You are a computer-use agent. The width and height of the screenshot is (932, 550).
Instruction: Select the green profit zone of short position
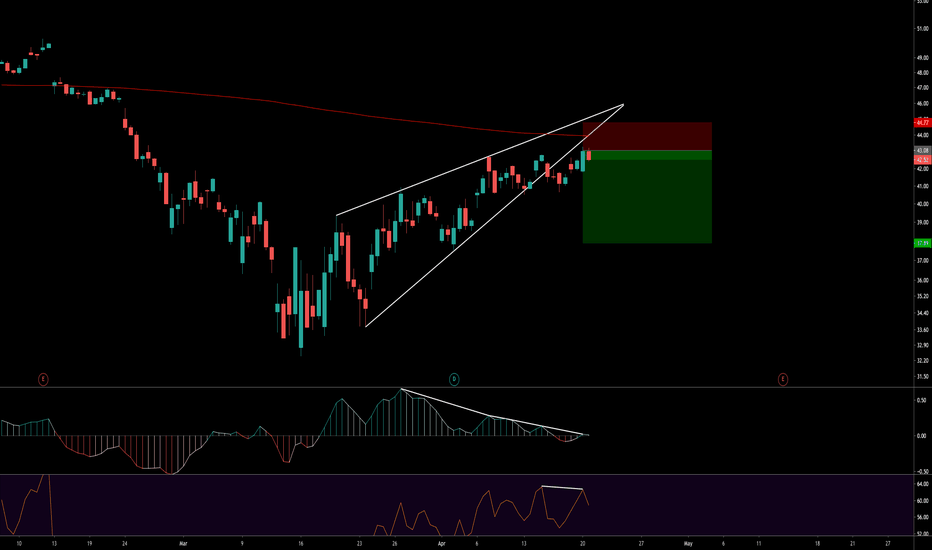tap(647, 197)
